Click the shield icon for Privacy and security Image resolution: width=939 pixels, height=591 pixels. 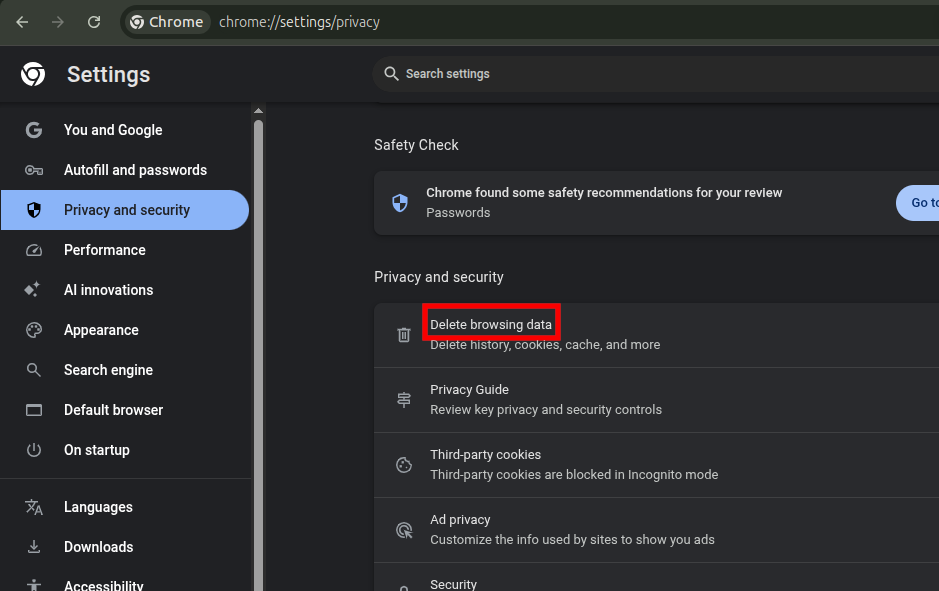click(x=34, y=210)
